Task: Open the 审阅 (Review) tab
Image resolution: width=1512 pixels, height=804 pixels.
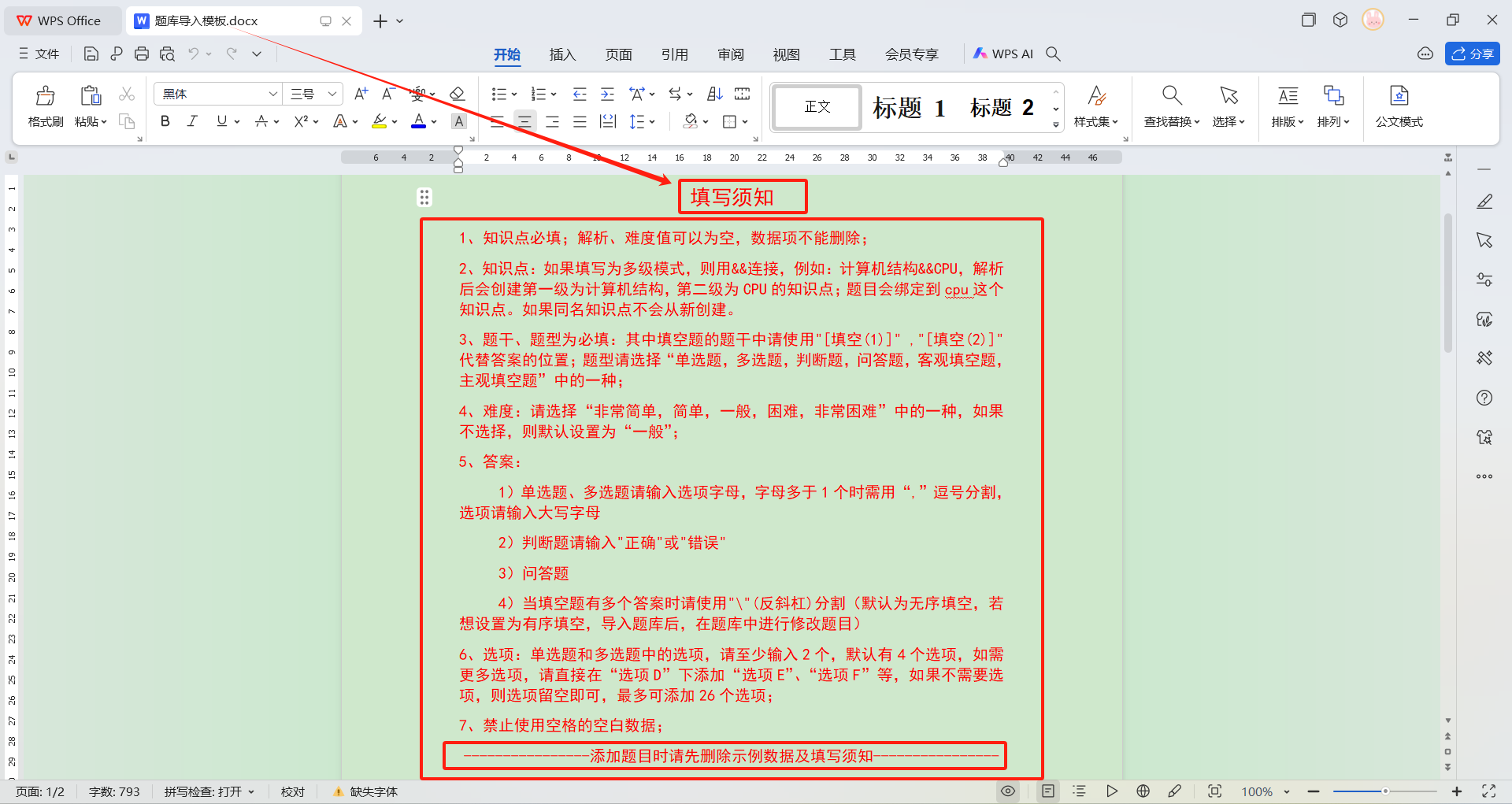Action: pos(730,54)
